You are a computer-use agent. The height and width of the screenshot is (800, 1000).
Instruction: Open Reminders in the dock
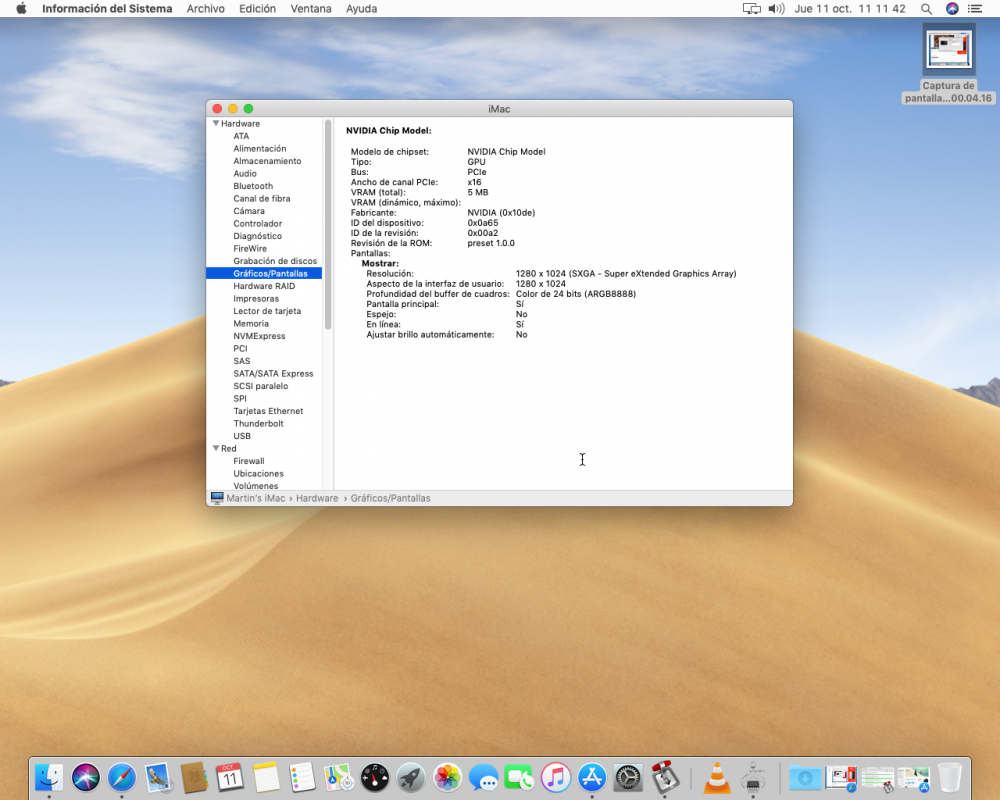click(x=302, y=778)
